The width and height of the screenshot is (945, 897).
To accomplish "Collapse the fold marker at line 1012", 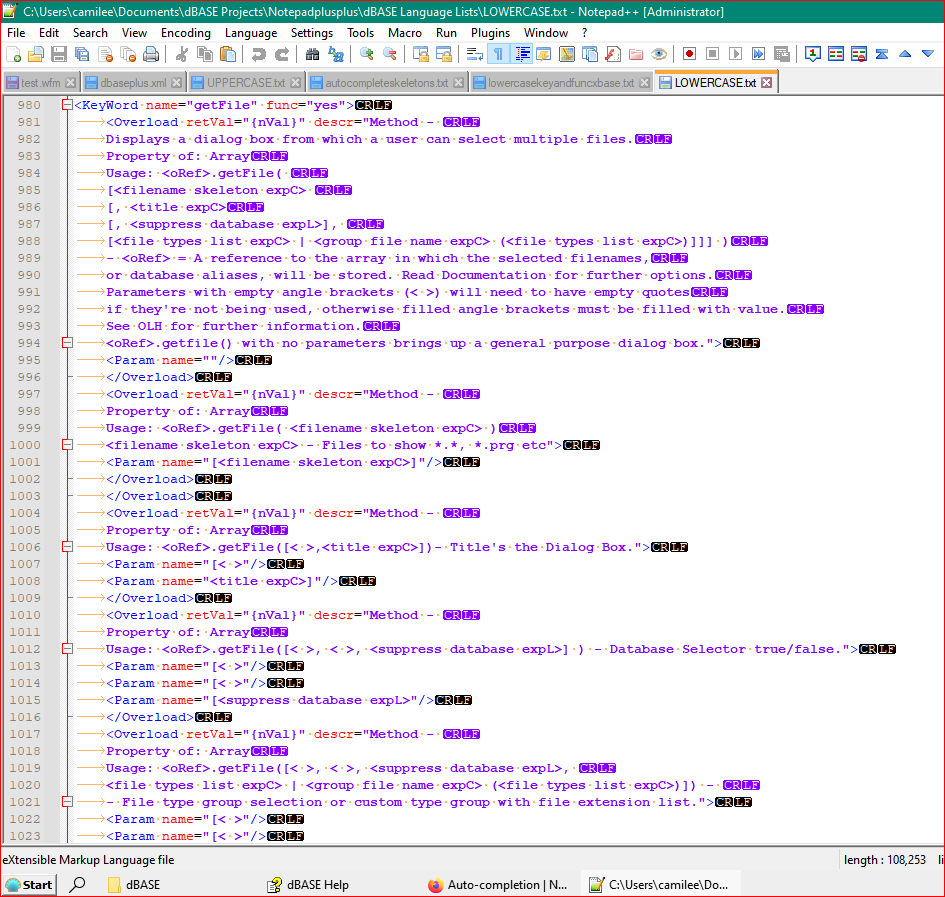I will [68, 649].
